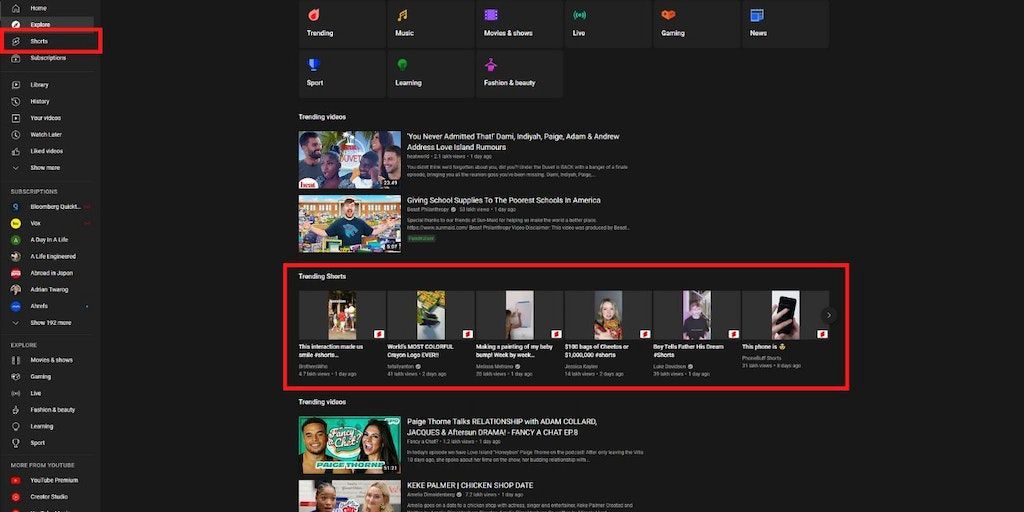This screenshot has height=512, width=1024.
Task: Open the Subscriptions icon in sidebar
Action: click(x=16, y=58)
